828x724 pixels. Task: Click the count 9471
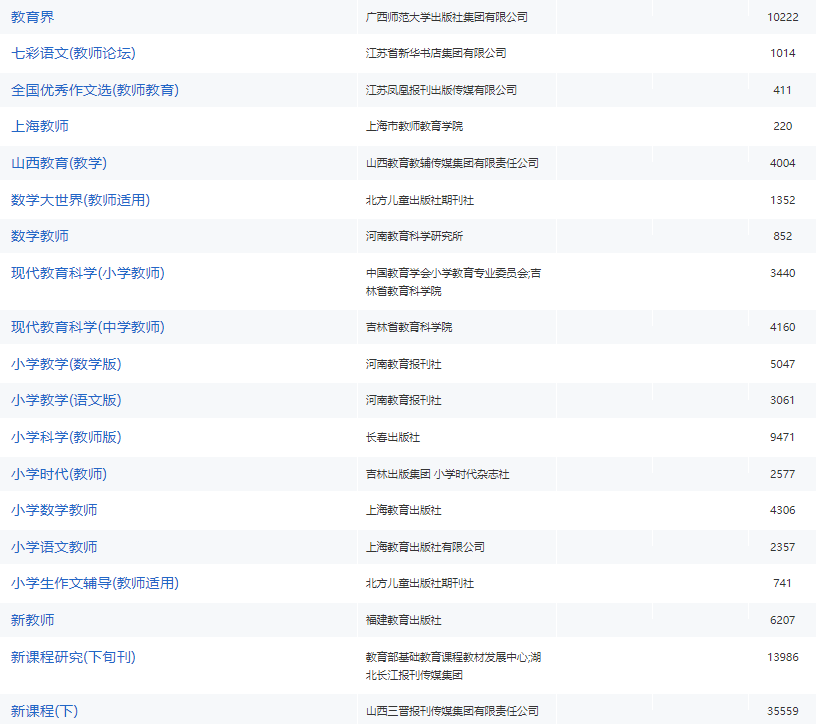(x=783, y=437)
